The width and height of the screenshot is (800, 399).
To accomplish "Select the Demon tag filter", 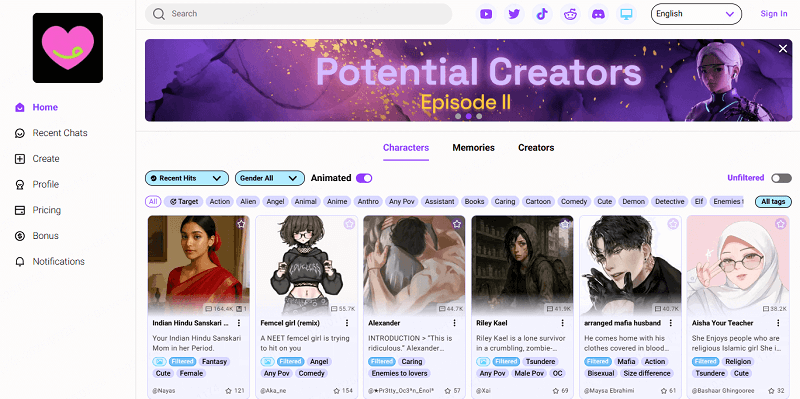I will [634, 202].
